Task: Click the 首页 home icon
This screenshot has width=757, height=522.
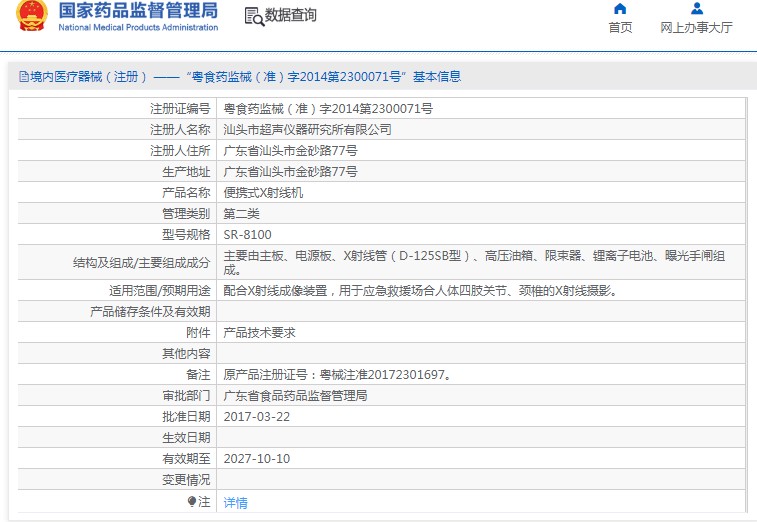Action: click(620, 9)
